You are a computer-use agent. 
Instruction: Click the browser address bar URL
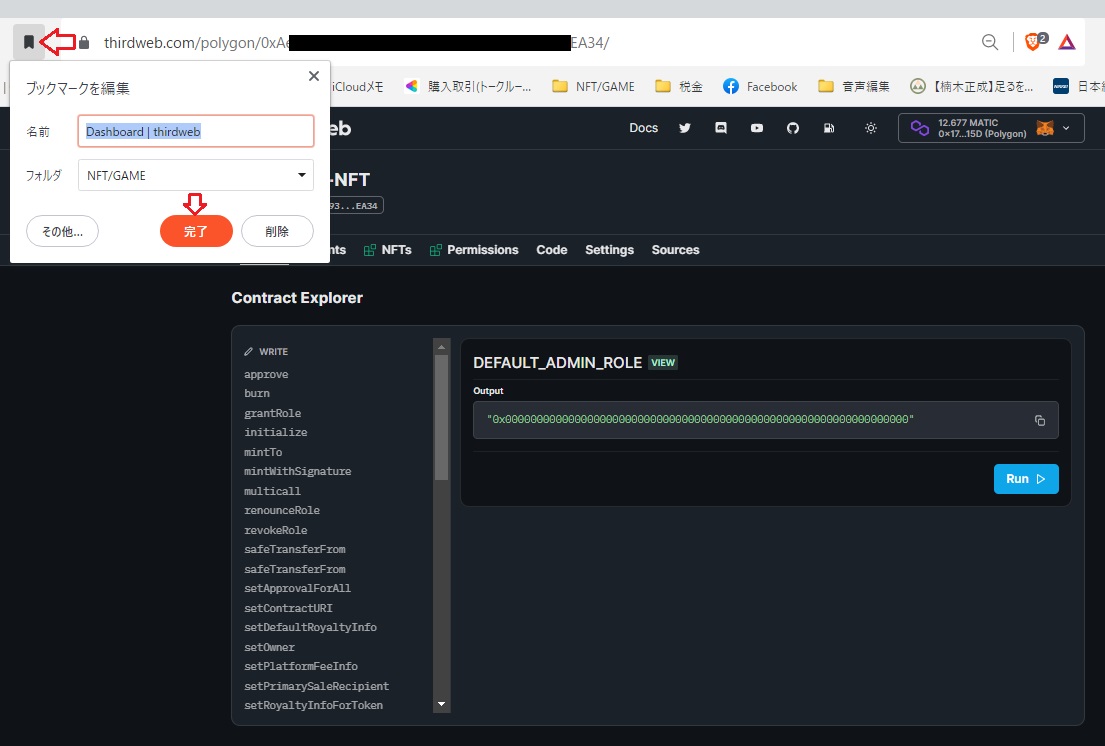pos(357,43)
